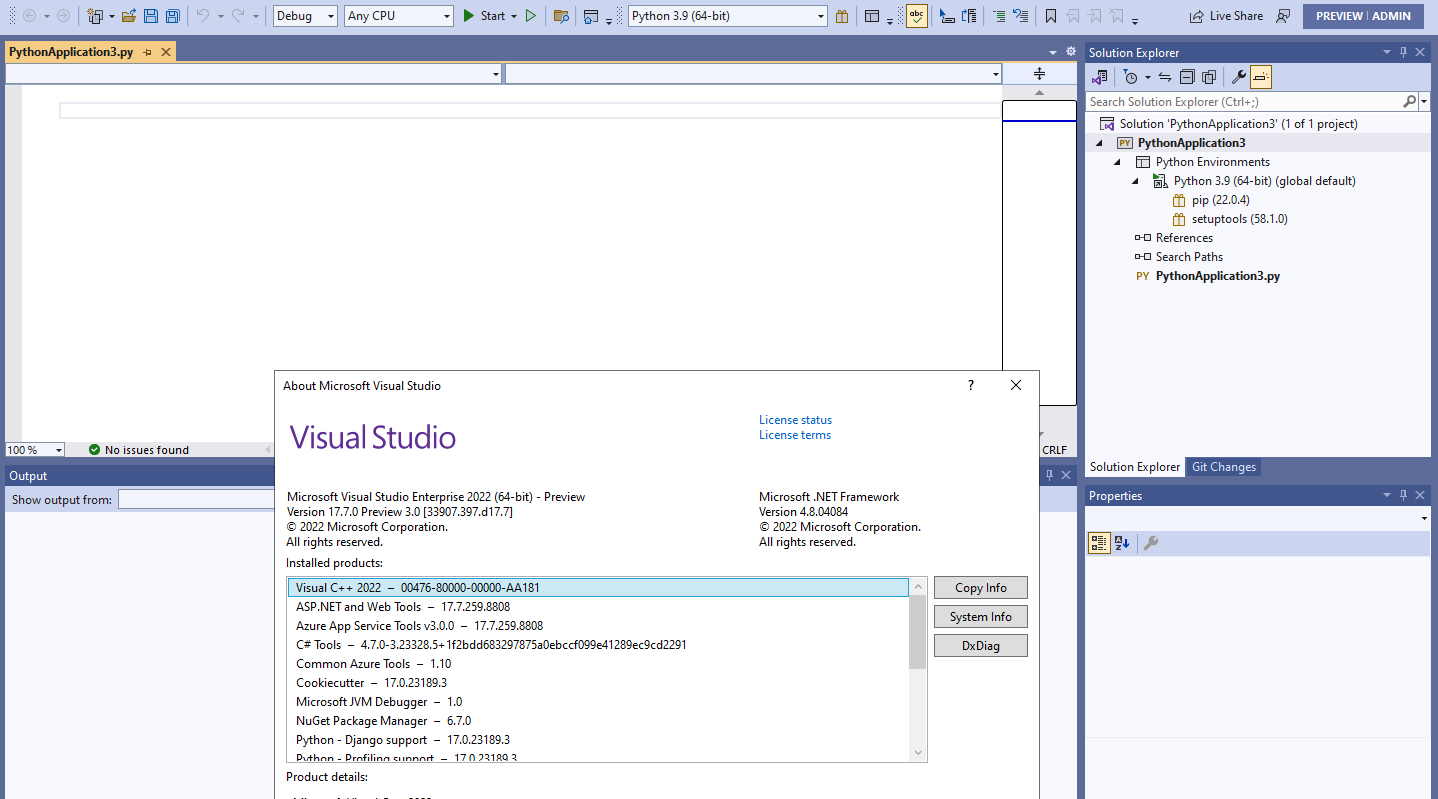Collapse the Python Environments tree node

(1118, 161)
